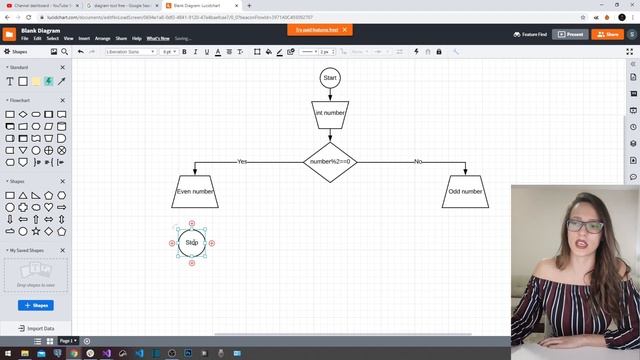Screen dimensions: 640x360
Task: Close the Flowchart shapes section
Action: (x=62, y=100)
